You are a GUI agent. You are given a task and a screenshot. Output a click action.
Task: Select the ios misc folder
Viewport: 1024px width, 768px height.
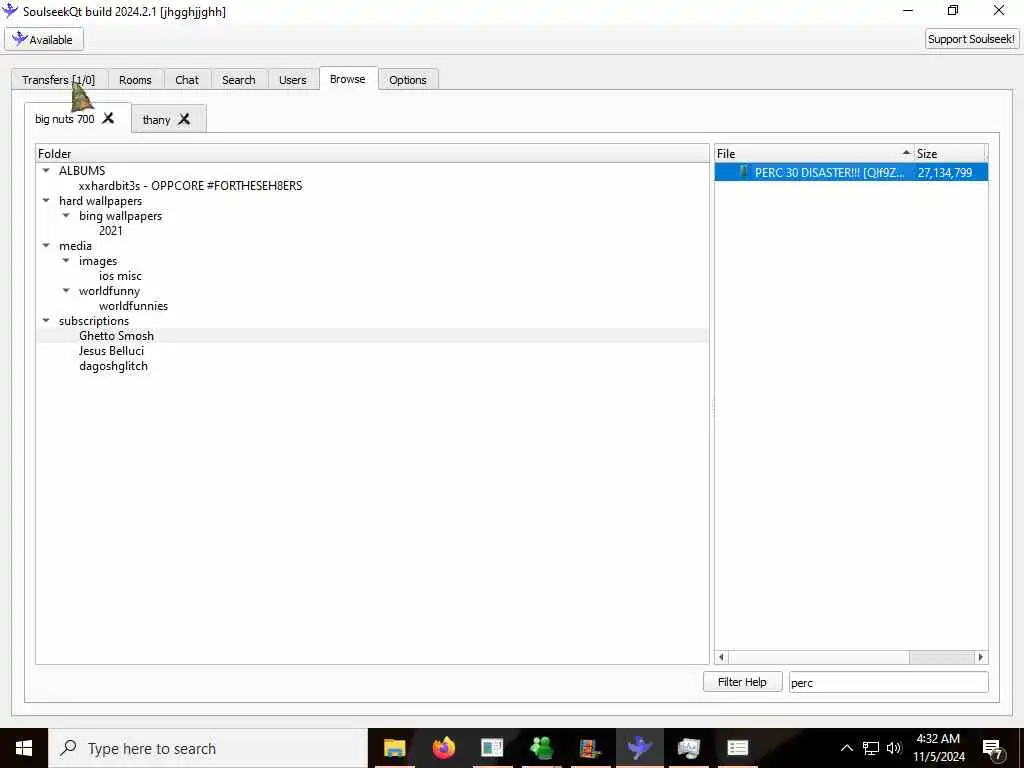pos(120,276)
